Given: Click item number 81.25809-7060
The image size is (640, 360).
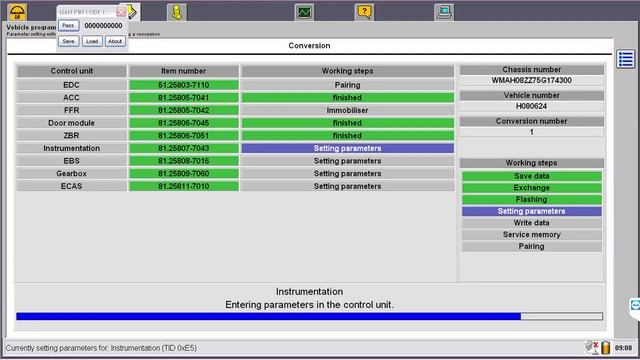Looking at the screenshot, I should click(184, 173).
